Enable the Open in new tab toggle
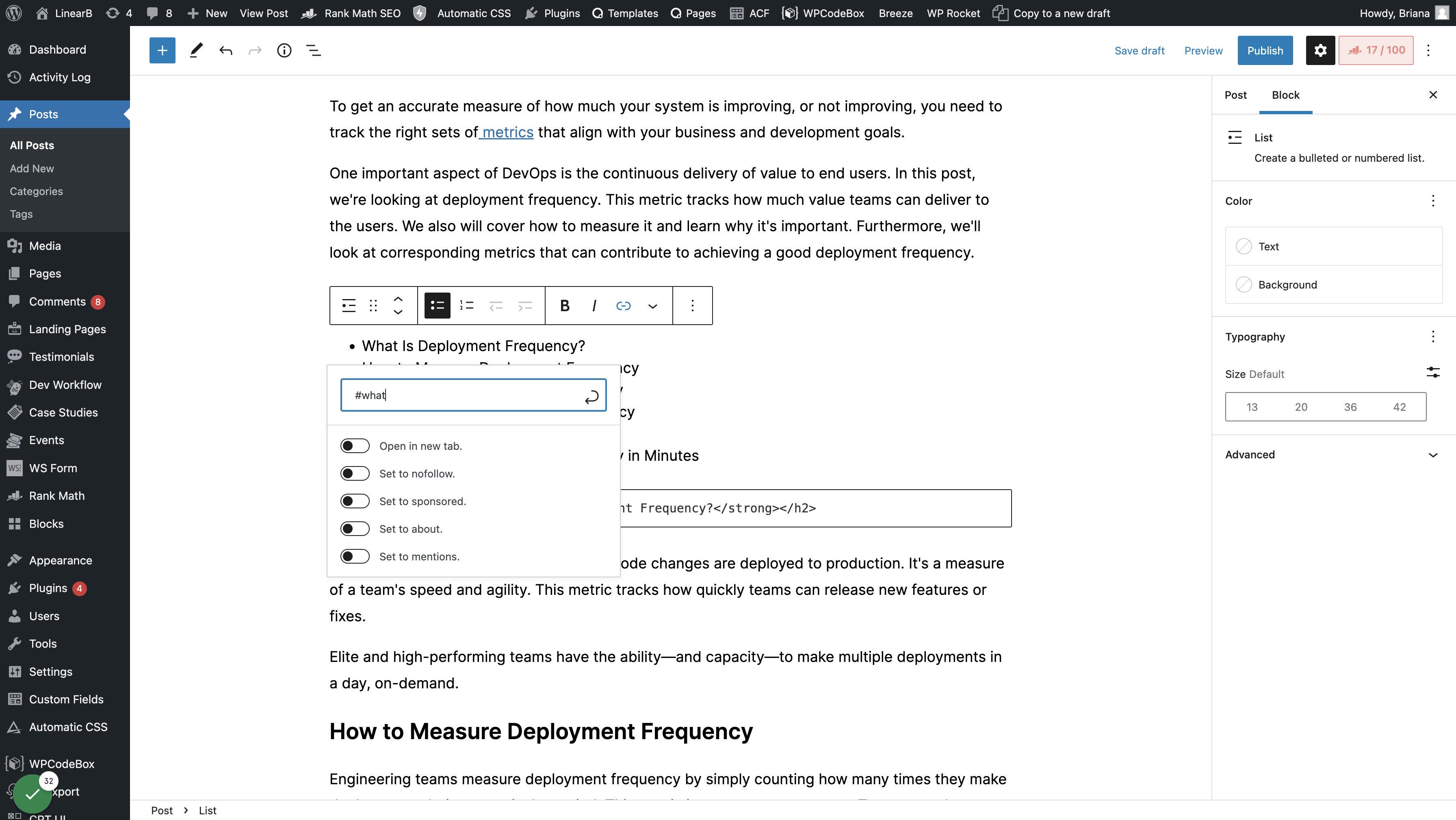 pos(355,446)
